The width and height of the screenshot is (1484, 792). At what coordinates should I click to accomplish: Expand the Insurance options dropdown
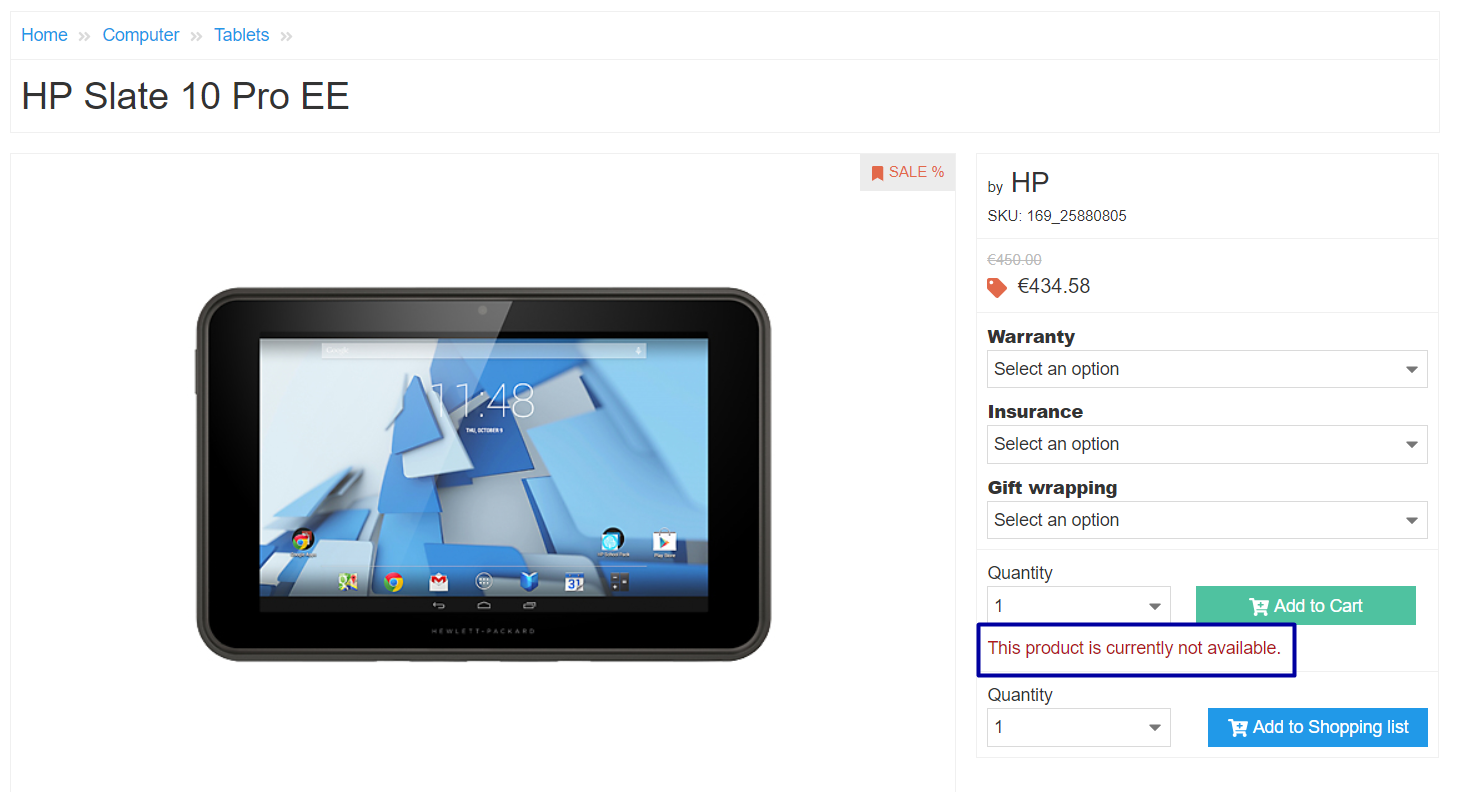tap(1207, 444)
